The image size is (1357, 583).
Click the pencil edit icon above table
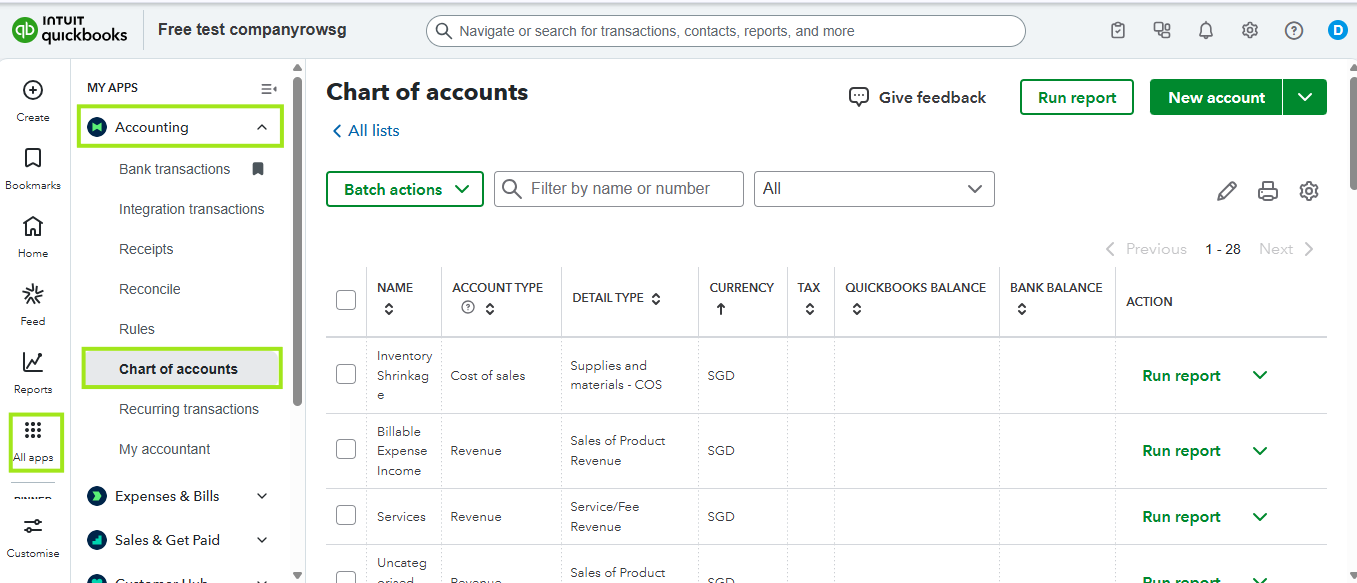click(x=1227, y=191)
